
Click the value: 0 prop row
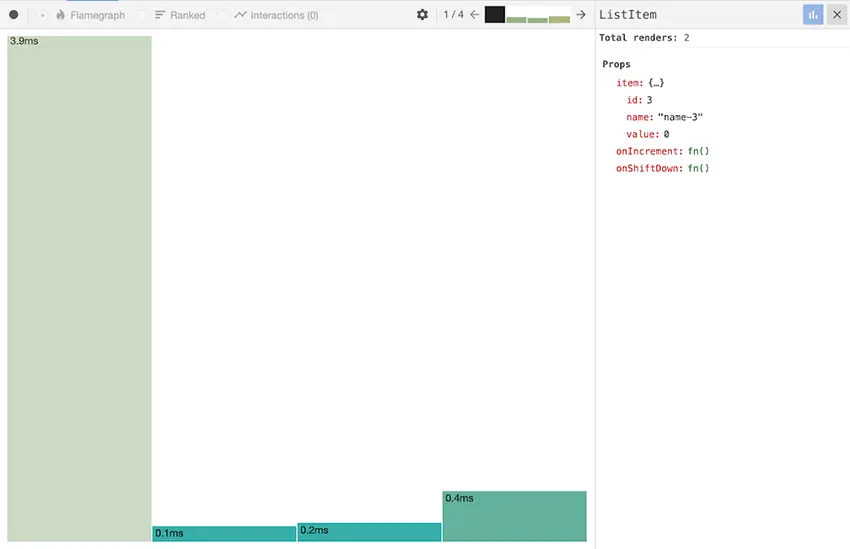point(647,134)
